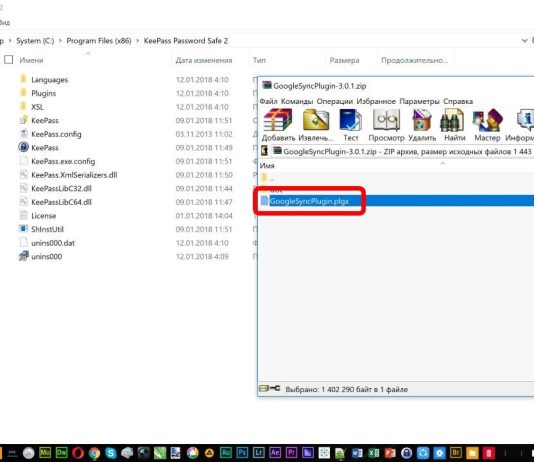Click the Test (Тест) toolbar icon
534x462 pixels.
(x=350, y=120)
